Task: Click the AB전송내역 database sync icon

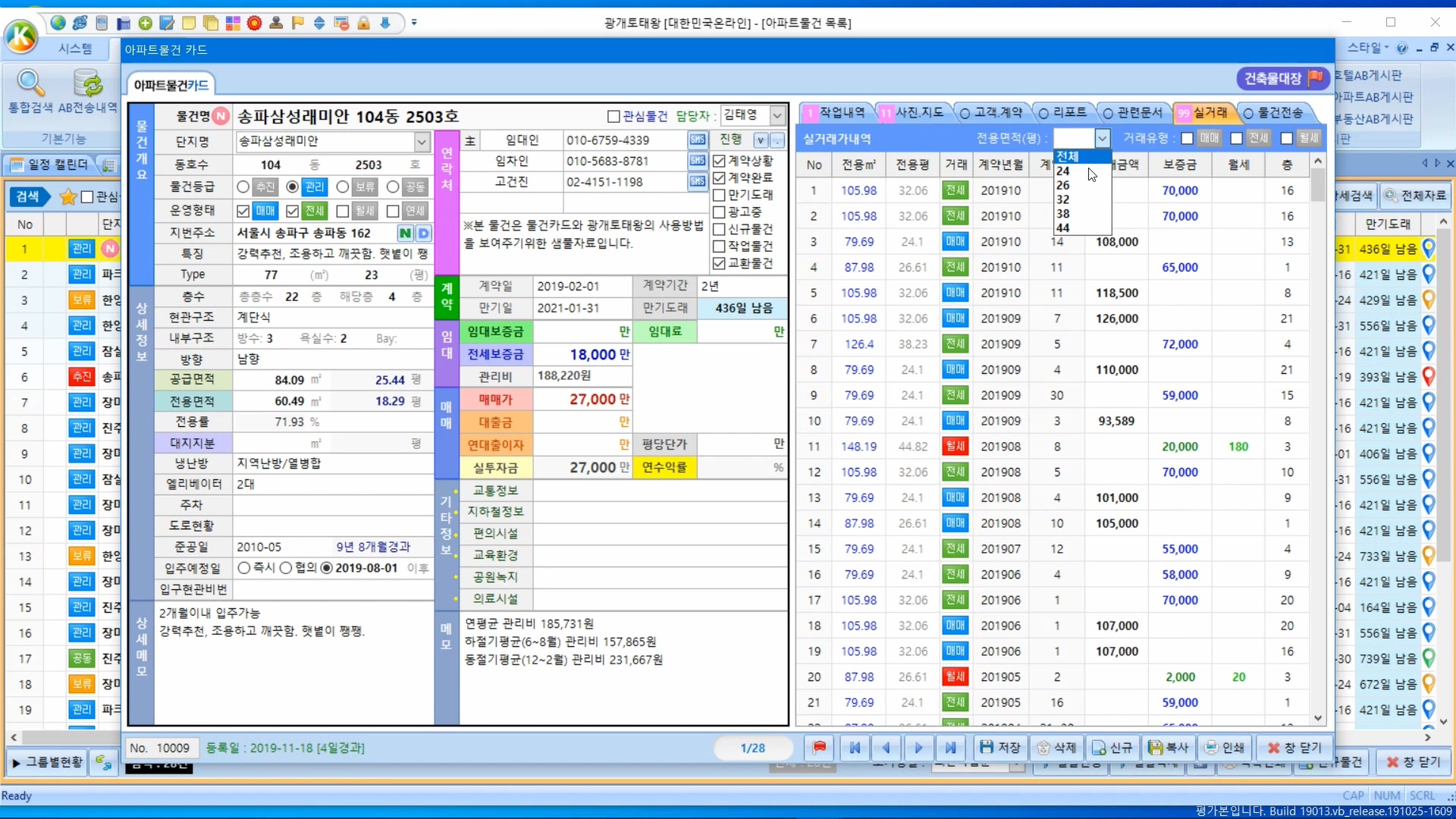Action: pyautogui.click(x=88, y=83)
